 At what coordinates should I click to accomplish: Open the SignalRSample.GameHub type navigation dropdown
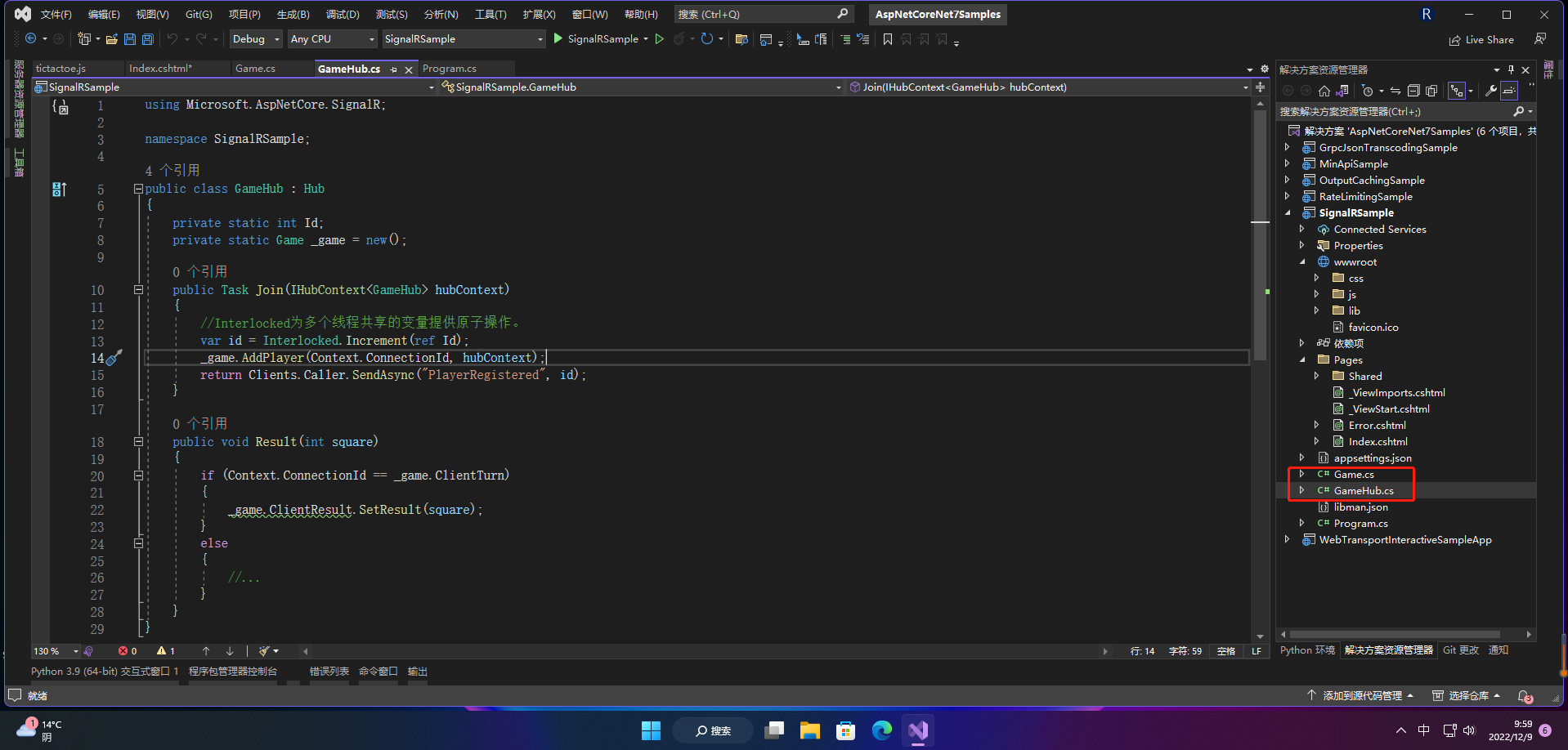(x=642, y=87)
